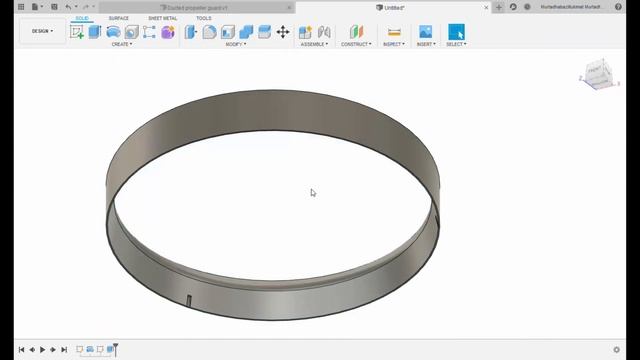This screenshot has height=360, width=640.
Task: Undo the last action
Action: [x=68, y=7]
